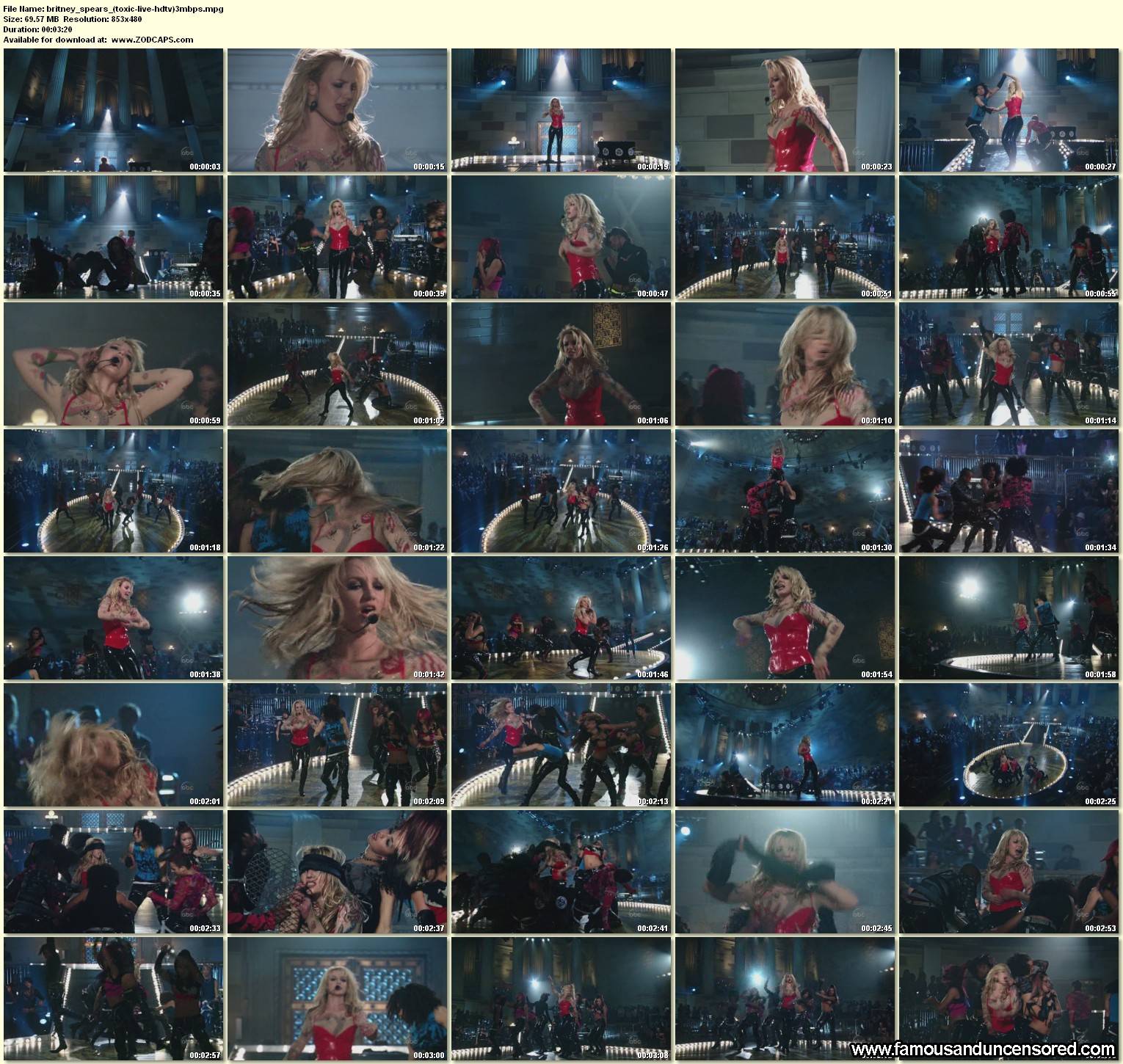Open the thumbnail timestamped 00:00:03
1123x1064 pixels.
(113, 110)
